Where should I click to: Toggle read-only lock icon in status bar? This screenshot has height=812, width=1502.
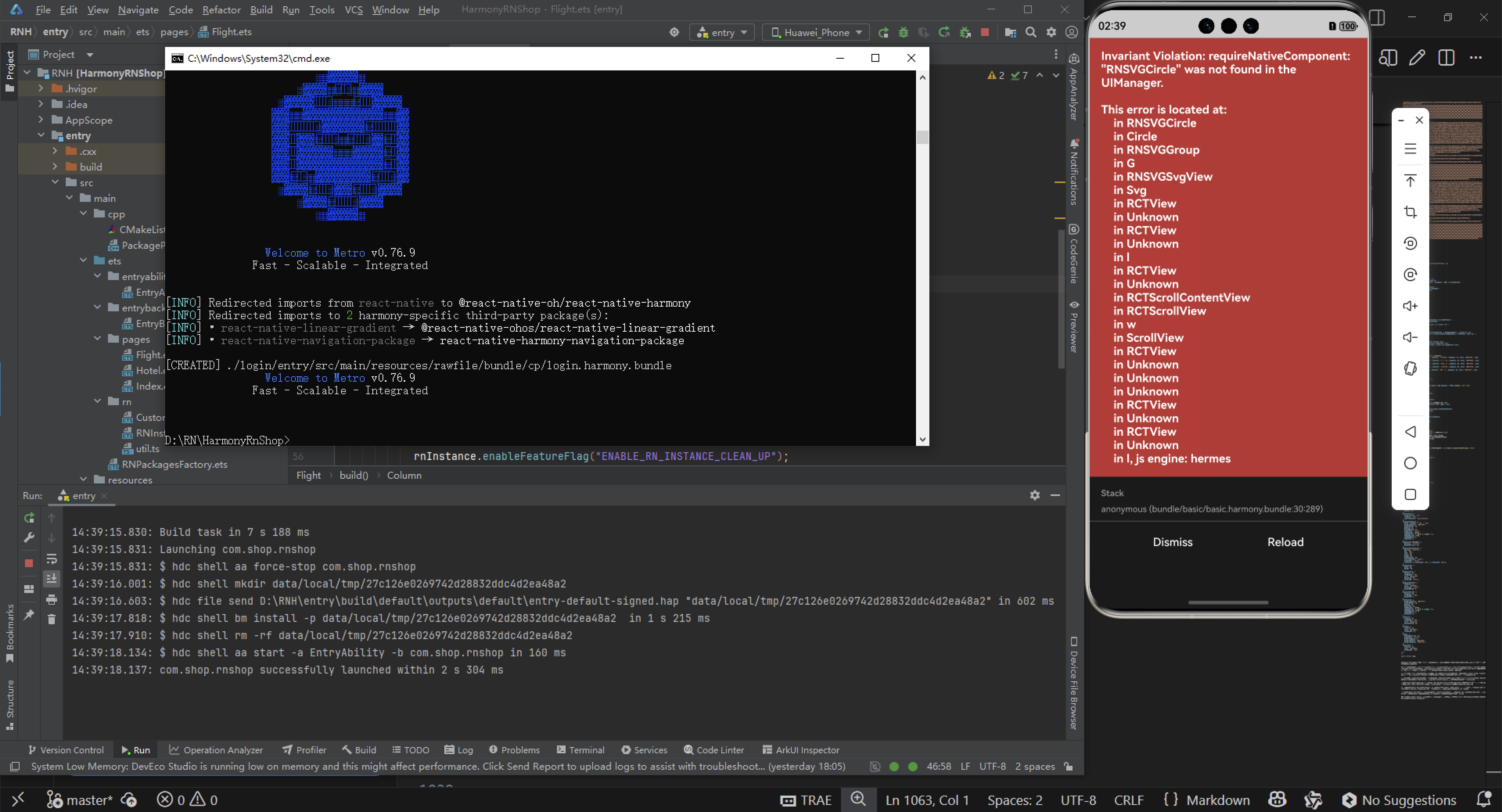[x=1069, y=767]
